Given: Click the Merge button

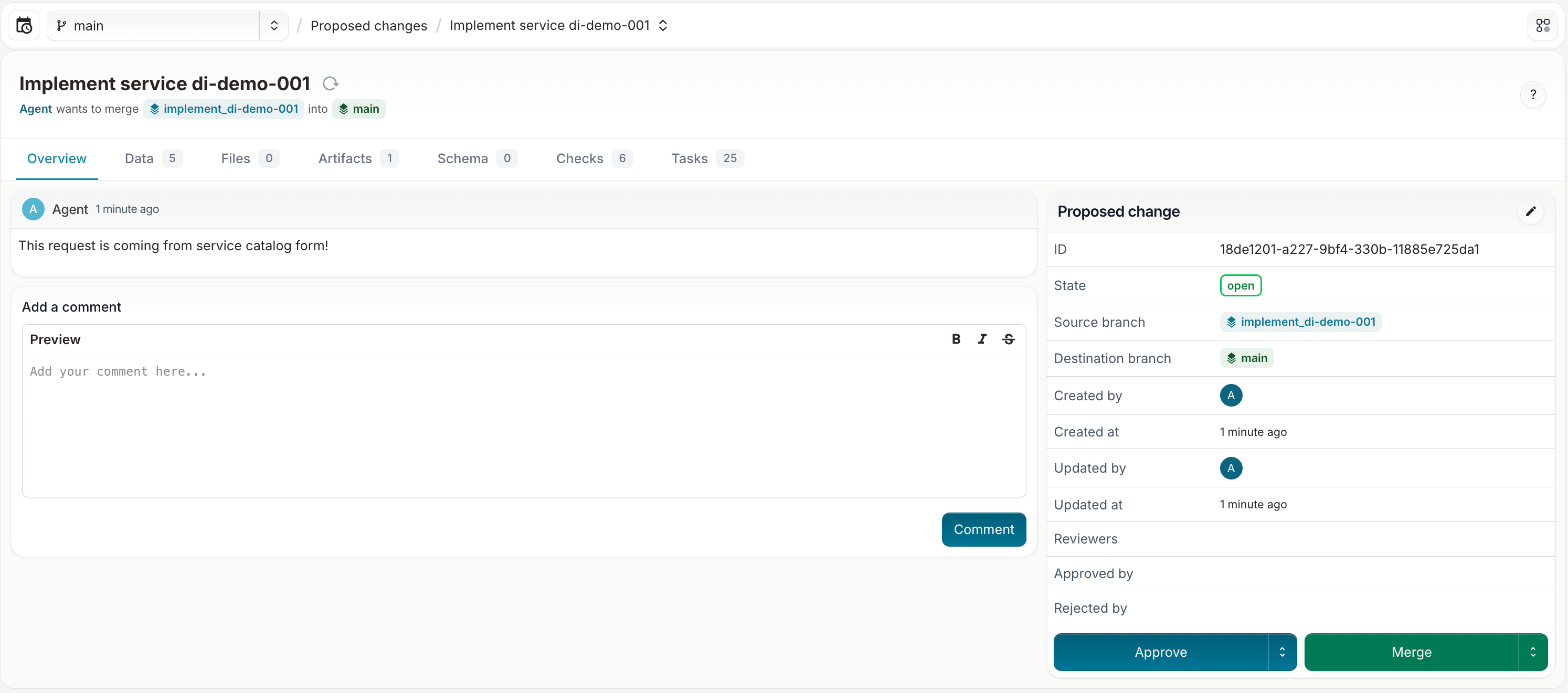Looking at the screenshot, I should pos(1411,652).
